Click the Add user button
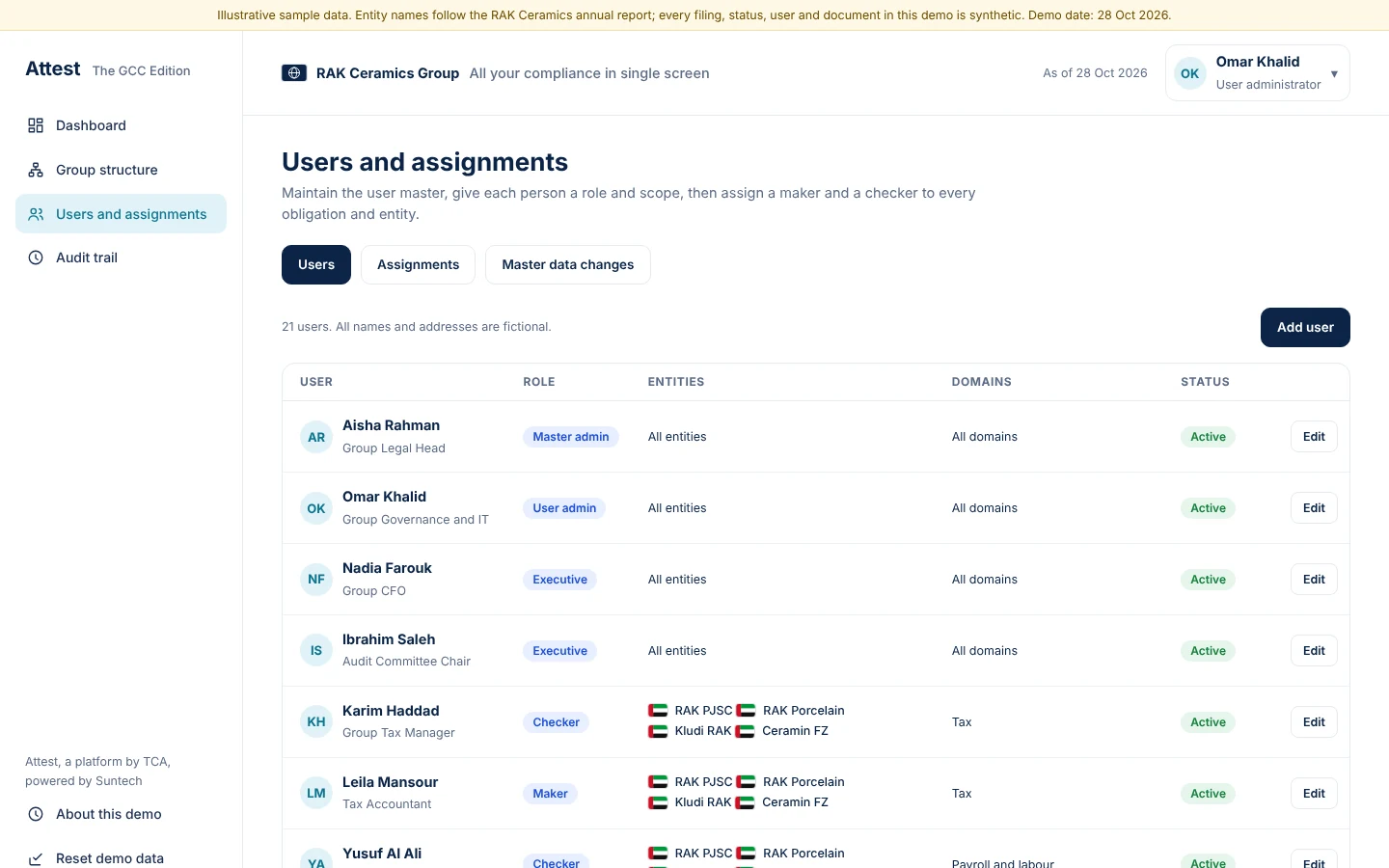Screen dimensions: 1389x868 click(1305, 327)
